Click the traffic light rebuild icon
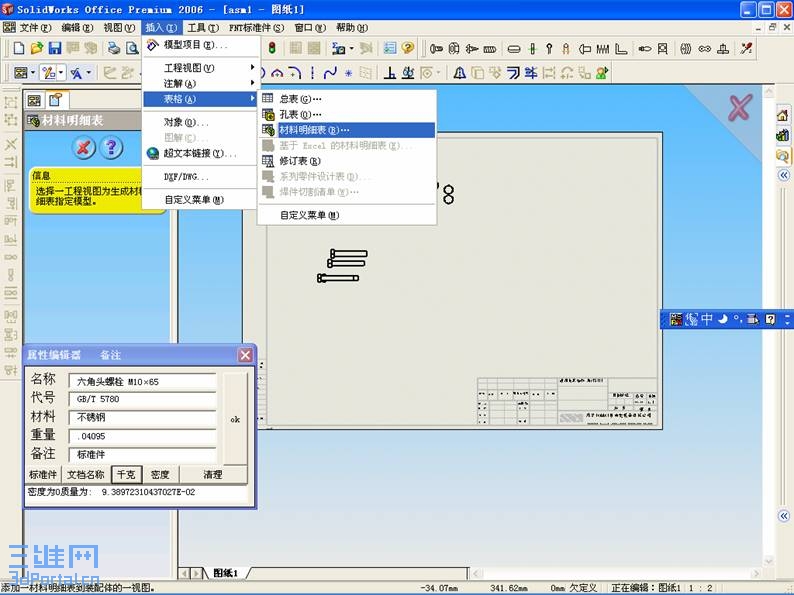 pos(272,49)
